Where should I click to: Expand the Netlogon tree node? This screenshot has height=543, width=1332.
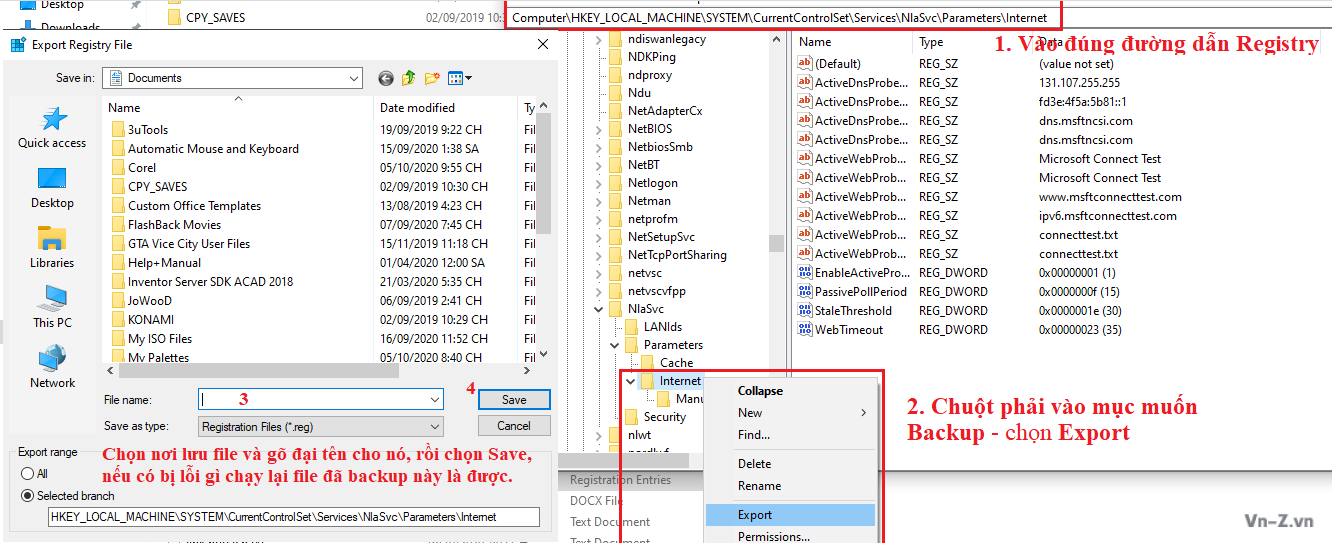[598, 183]
